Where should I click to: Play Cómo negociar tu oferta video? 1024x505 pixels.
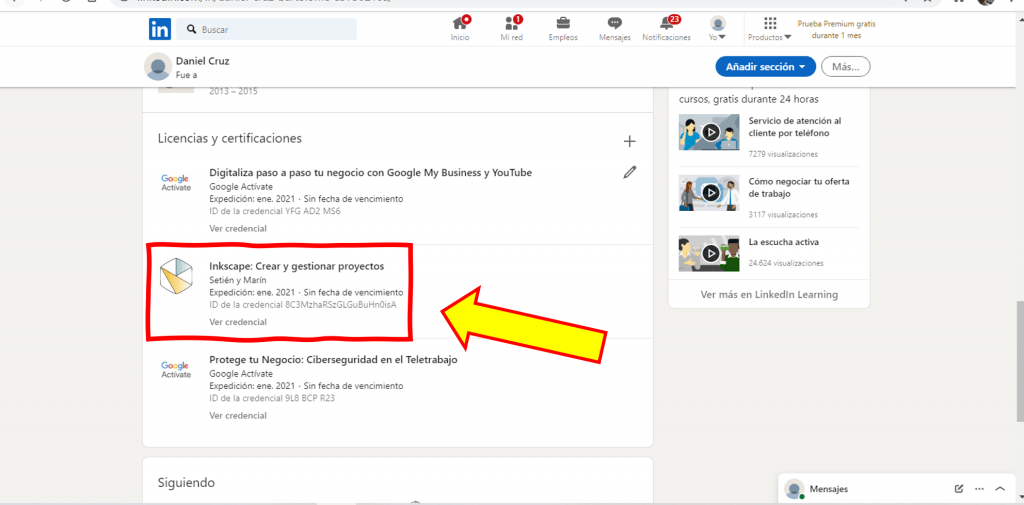click(709, 193)
